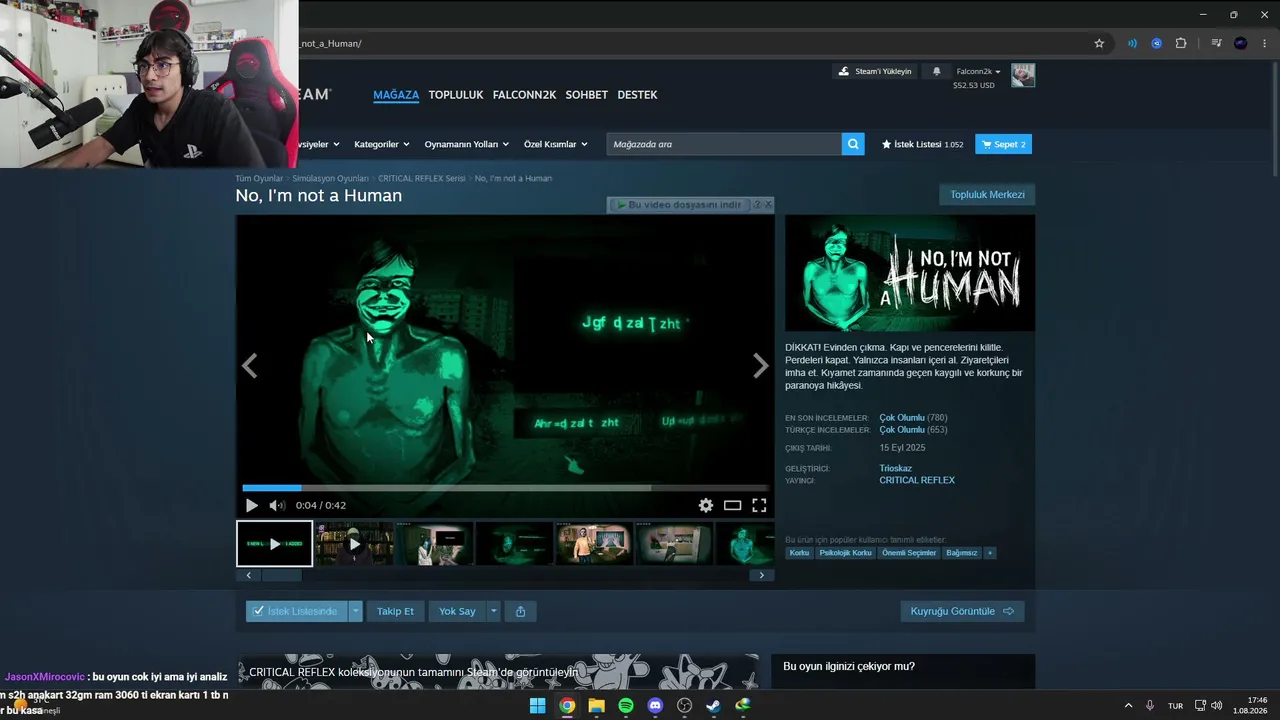Open Windows Start menu
Viewport: 1280px width, 720px height.
pos(537,706)
